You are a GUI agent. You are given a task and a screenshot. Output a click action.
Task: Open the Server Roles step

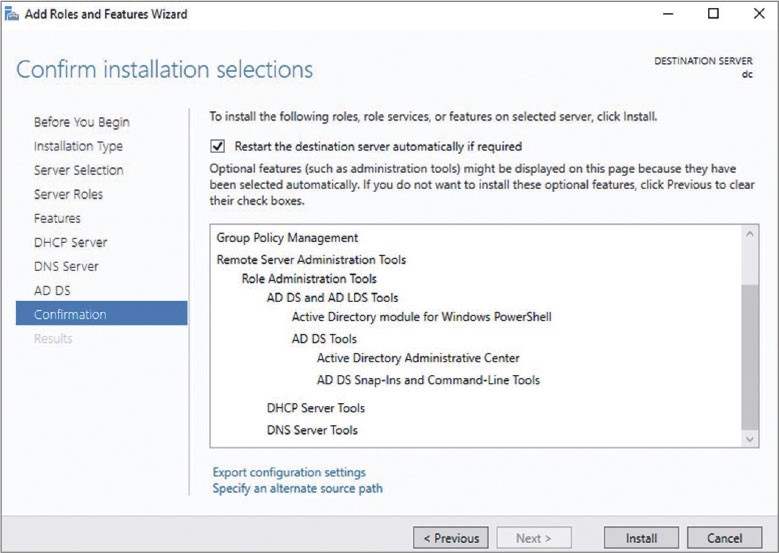point(68,194)
